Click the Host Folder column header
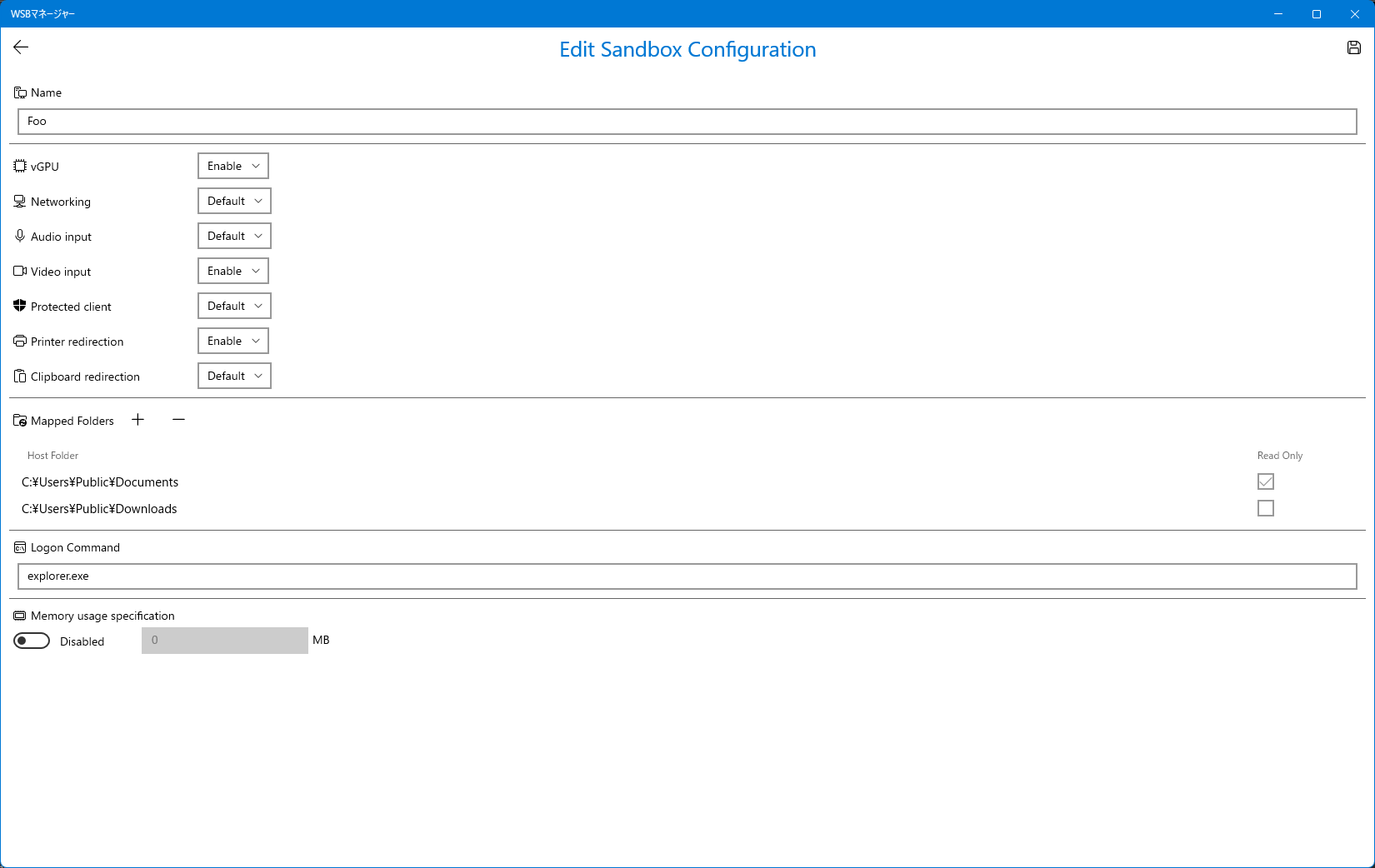Image resolution: width=1375 pixels, height=868 pixels. pyautogui.click(x=52, y=456)
